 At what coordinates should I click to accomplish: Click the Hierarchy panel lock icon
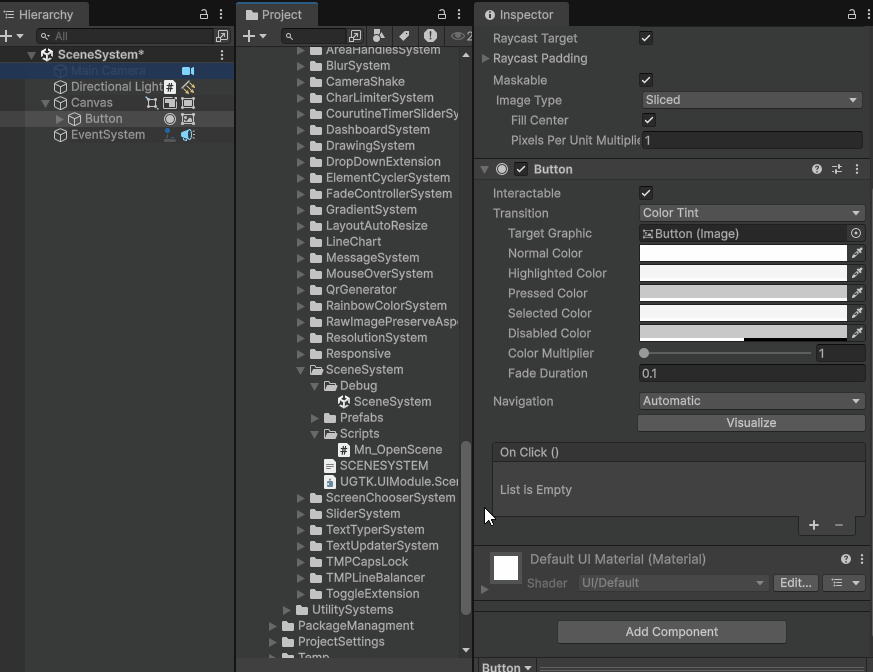coord(204,14)
